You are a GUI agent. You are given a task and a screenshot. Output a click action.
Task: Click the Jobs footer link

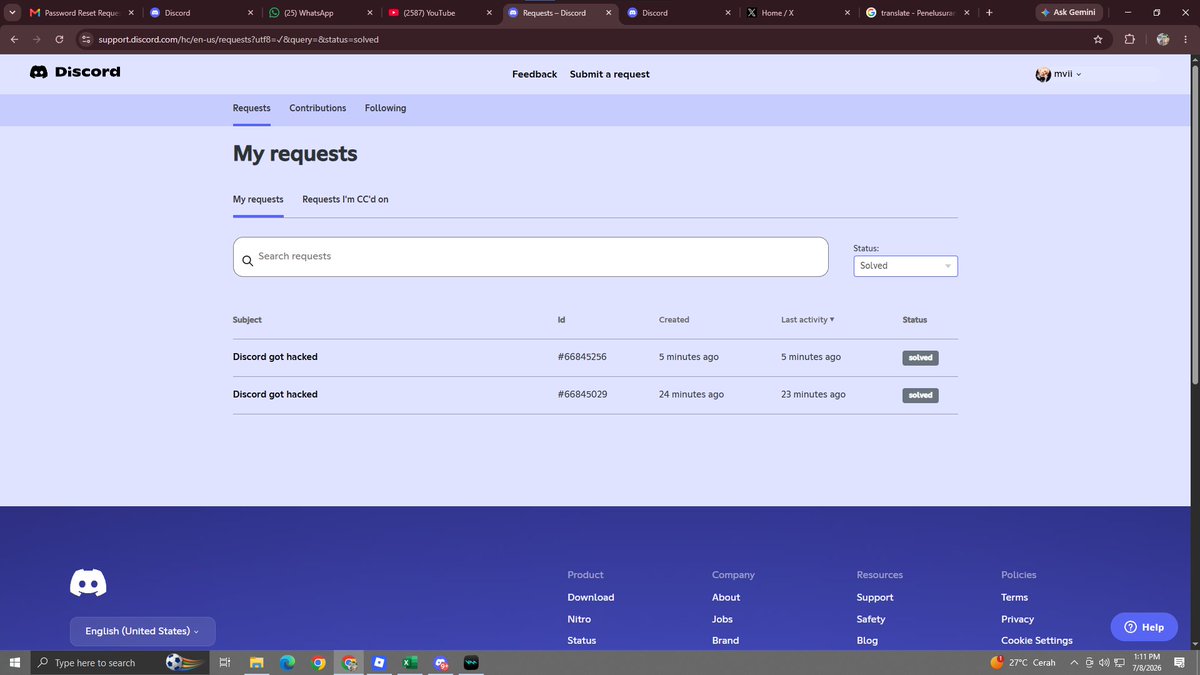pos(722,619)
